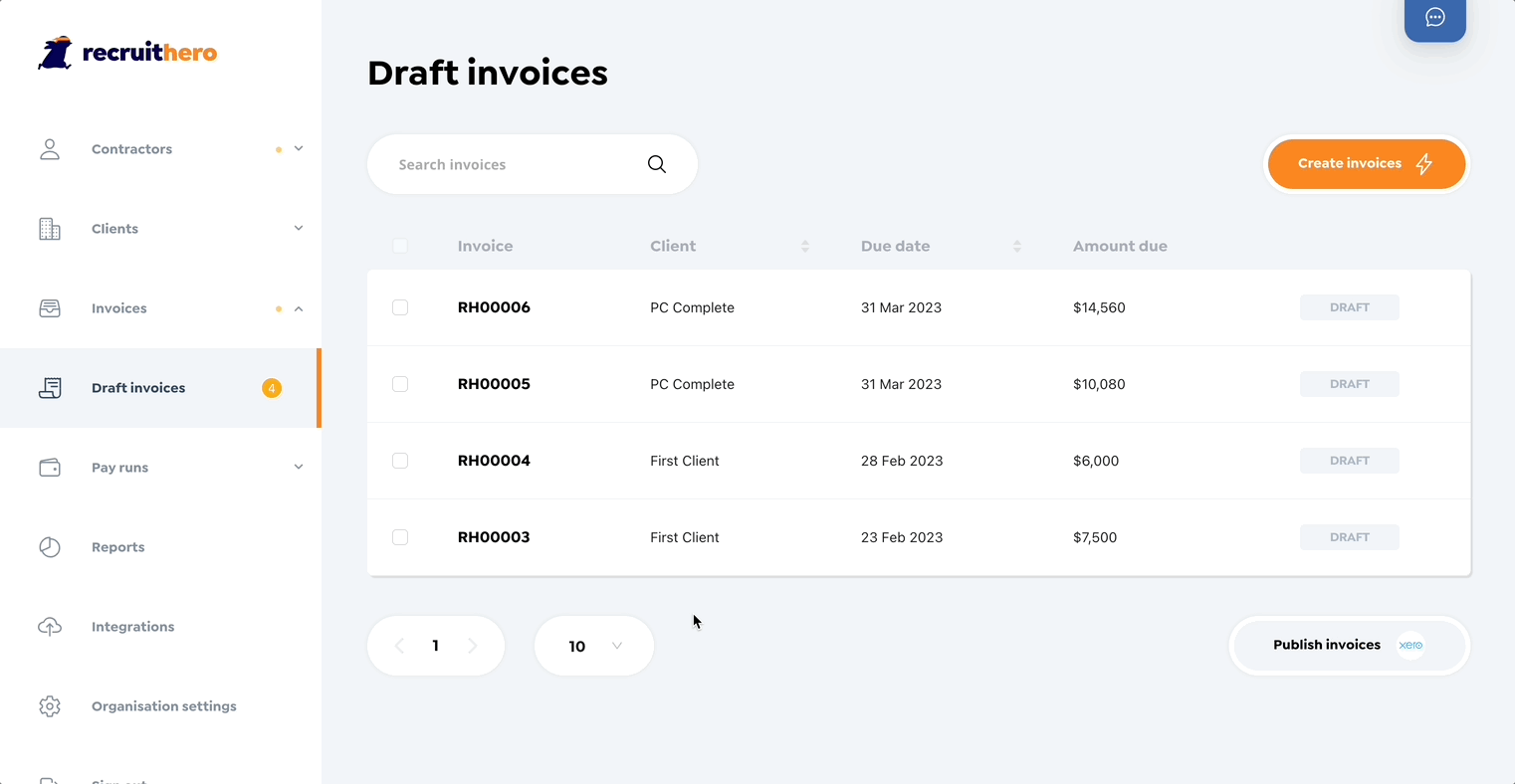Click the Publish invoices button
This screenshot has width=1515, height=784.
[x=1349, y=645]
